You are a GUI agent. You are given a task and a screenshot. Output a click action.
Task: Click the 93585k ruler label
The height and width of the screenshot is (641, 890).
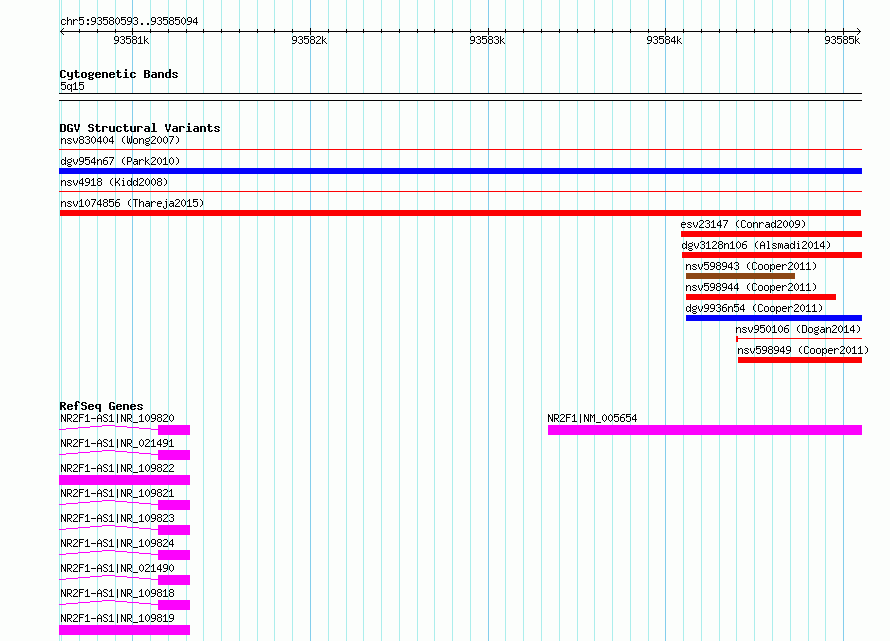click(x=842, y=40)
